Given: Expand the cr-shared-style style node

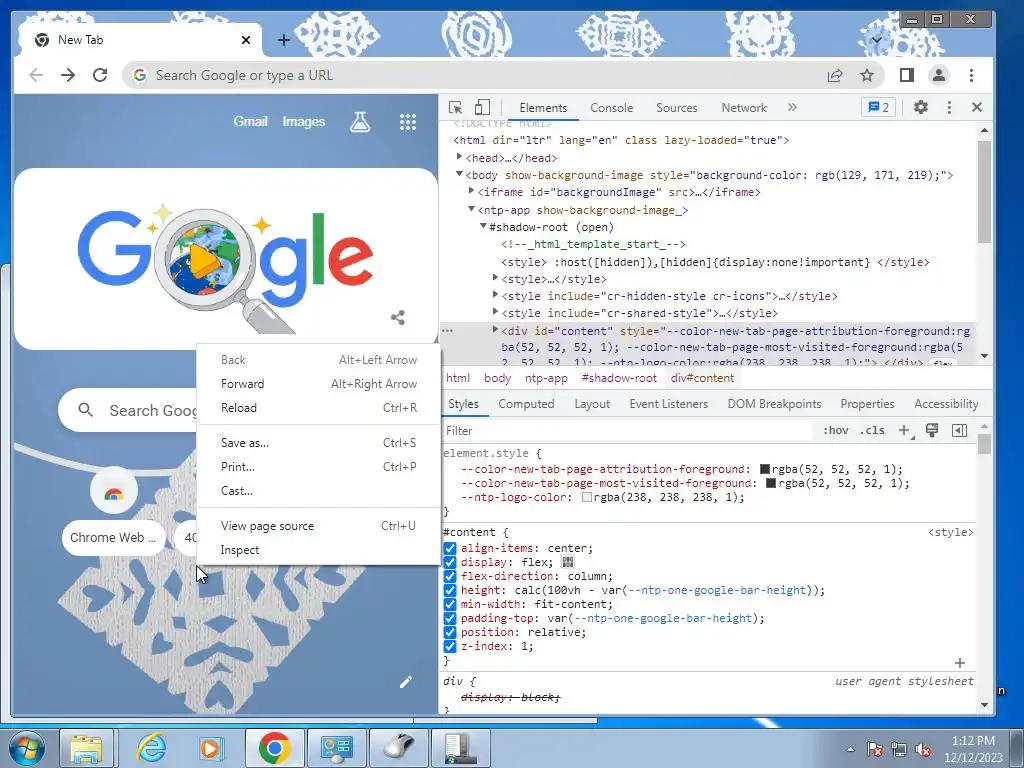Looking at the screenshot, I should pyautogui.click(x=496, y=312).
